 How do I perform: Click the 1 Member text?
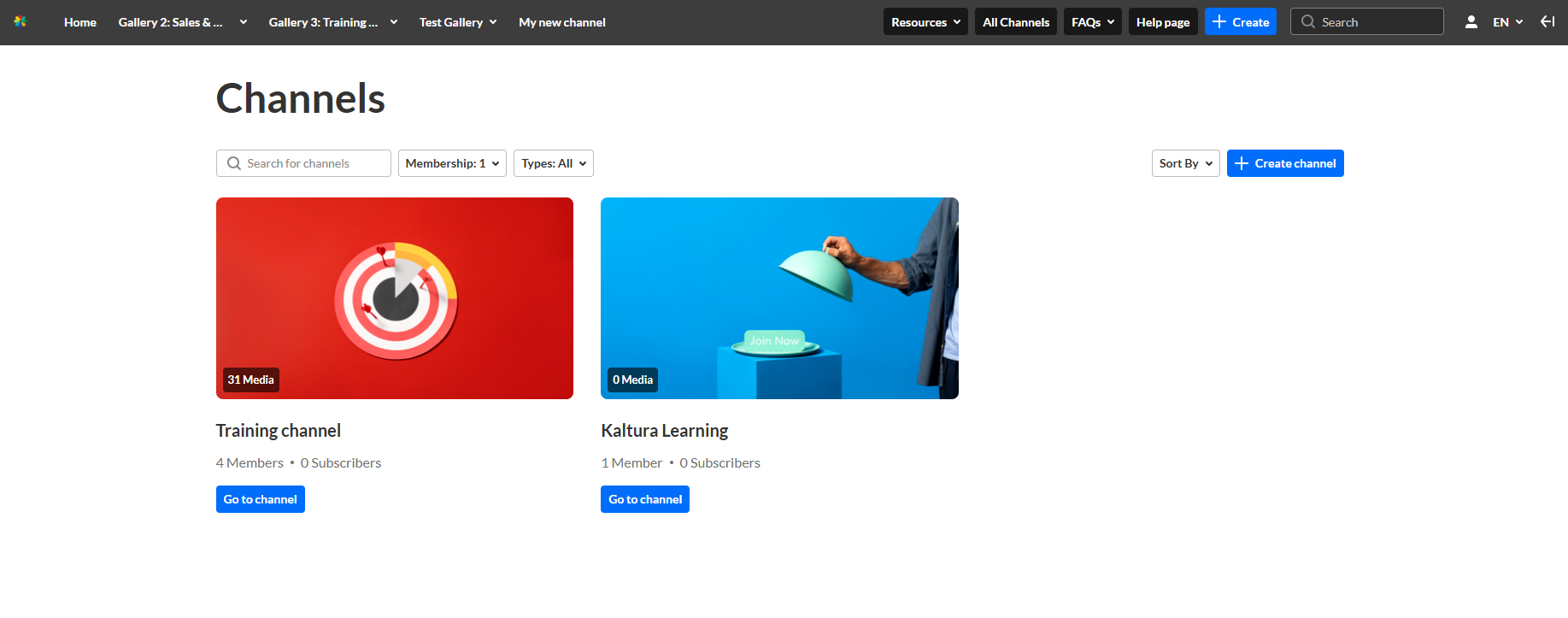tap(631, 462)
